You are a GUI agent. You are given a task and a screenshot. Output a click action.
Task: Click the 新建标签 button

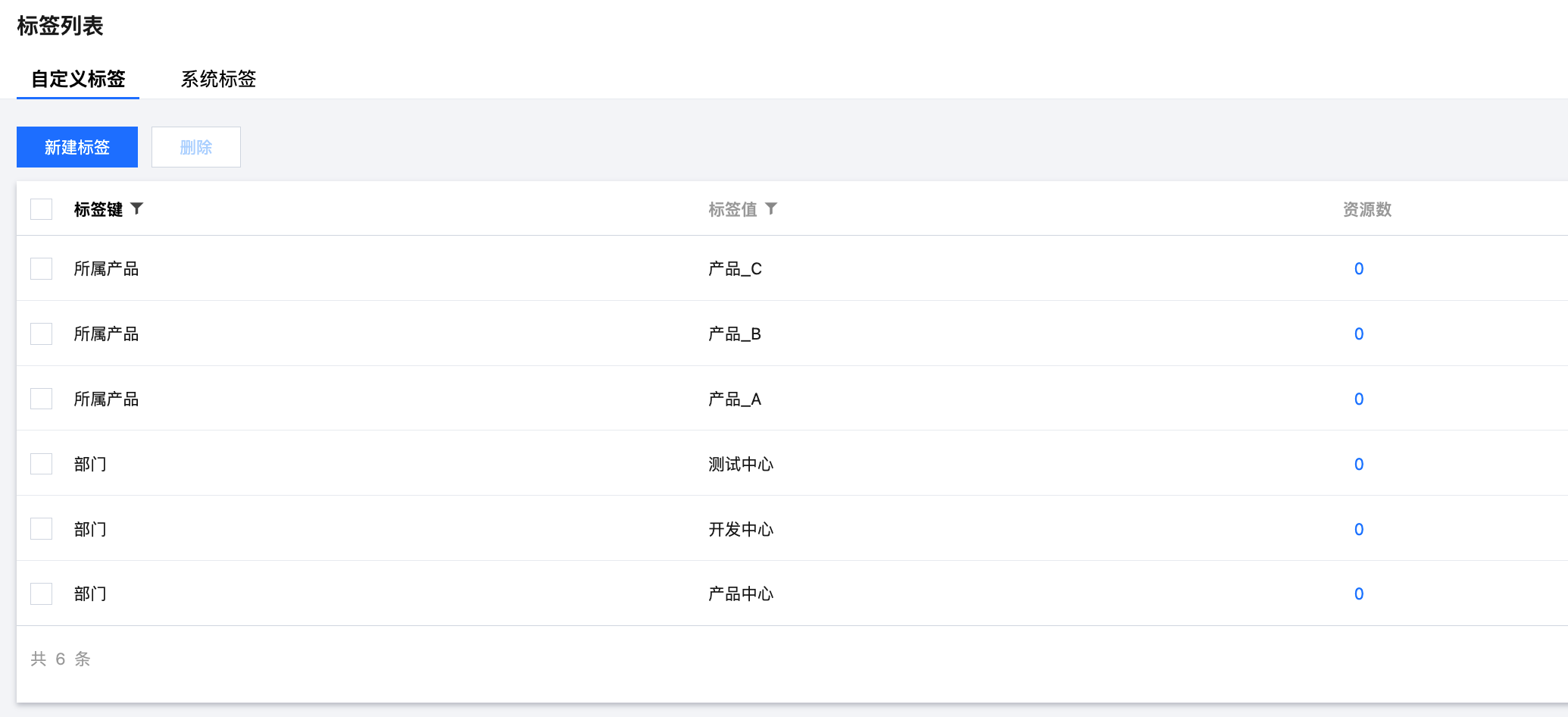click(77, 147)
